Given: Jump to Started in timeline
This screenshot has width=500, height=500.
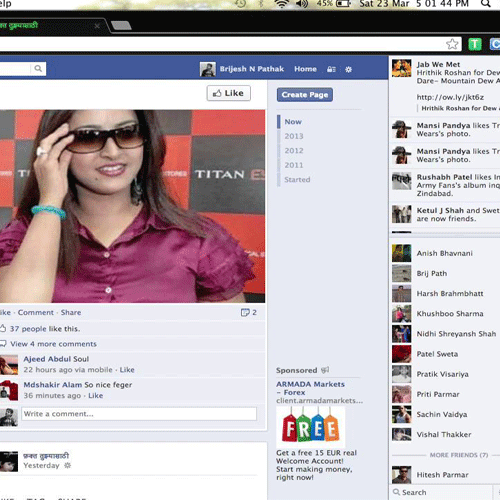Looking at the screenshot, I should tap(297, 180).
